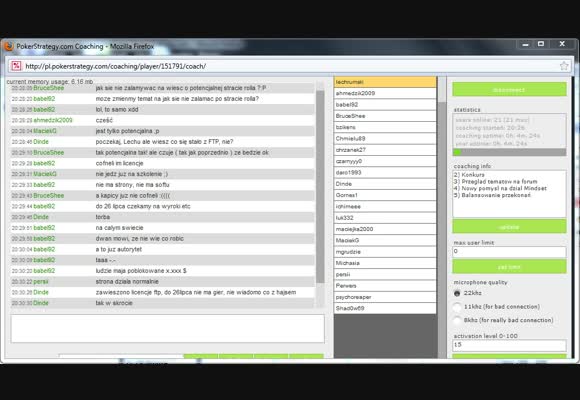Click the Firefox logo in the title bar
Screen dimensions: 580x400
pyautogui.click(x=9, y=46)
